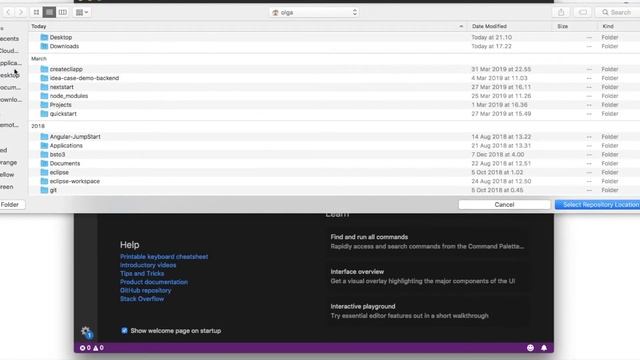Screen dimensions: 640x360
Task: Click the feedback smiley in status bar
Action: 530,348
